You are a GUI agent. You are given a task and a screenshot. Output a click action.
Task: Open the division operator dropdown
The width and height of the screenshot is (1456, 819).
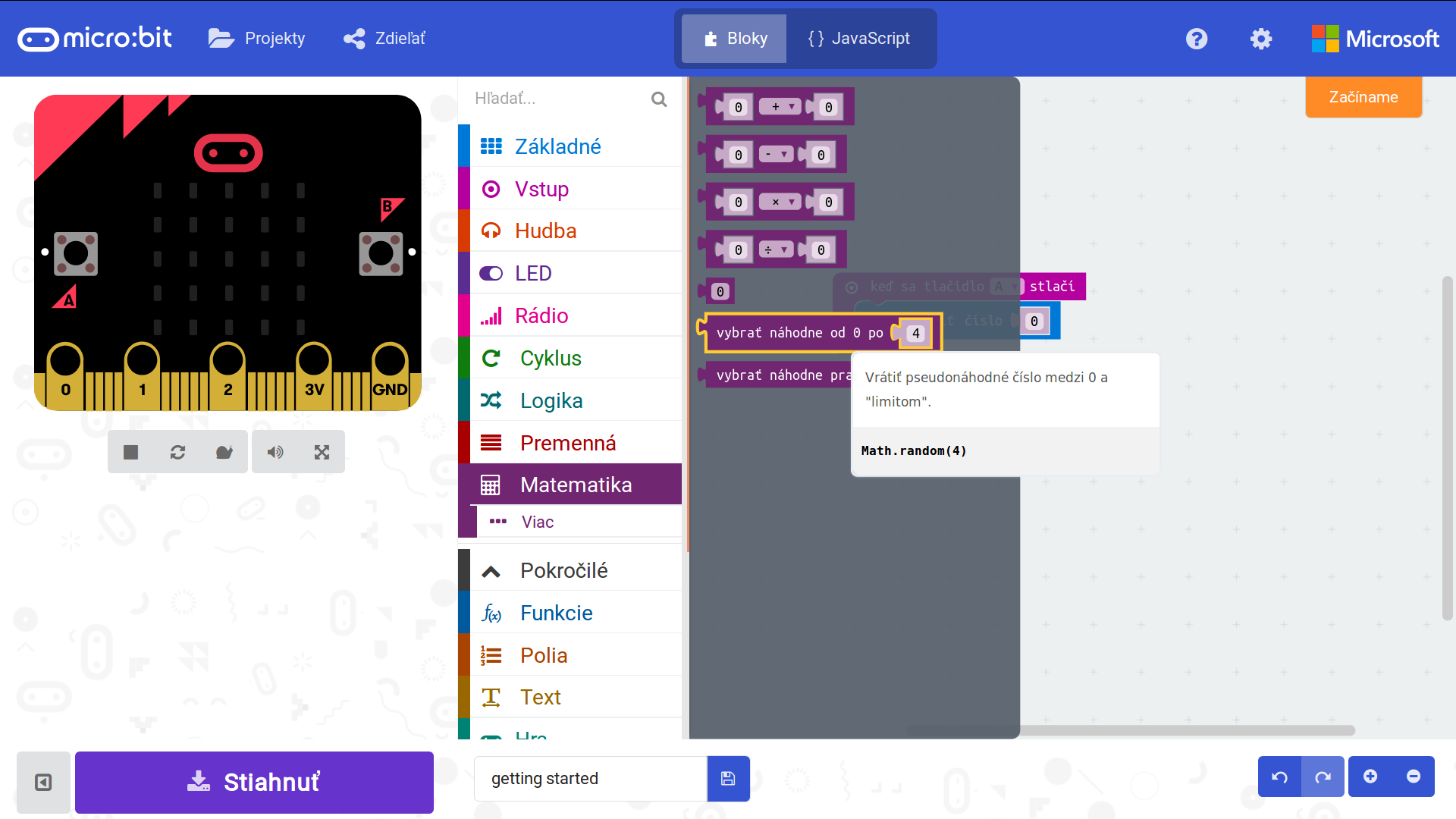point(776,249)
